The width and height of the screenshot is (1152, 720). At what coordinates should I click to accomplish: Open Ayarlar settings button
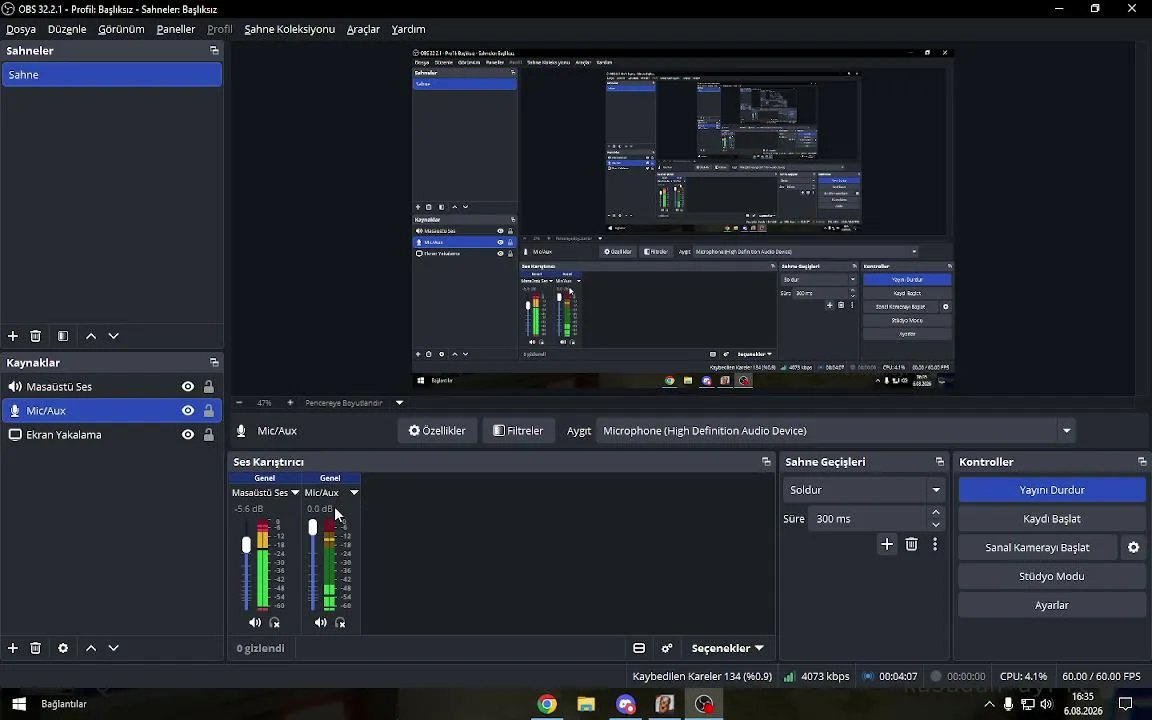(1052, 605)
